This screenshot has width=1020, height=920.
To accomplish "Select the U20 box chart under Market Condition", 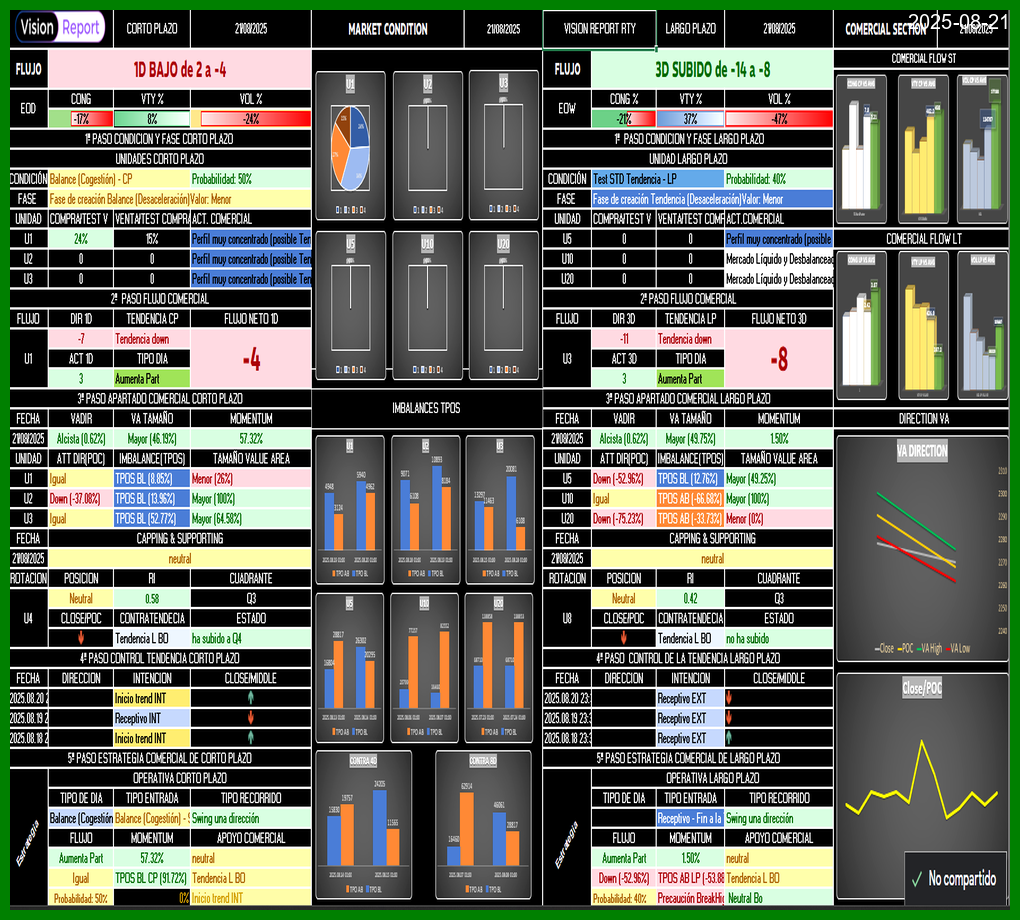I will pyautogui.click(x=503, y=305).
